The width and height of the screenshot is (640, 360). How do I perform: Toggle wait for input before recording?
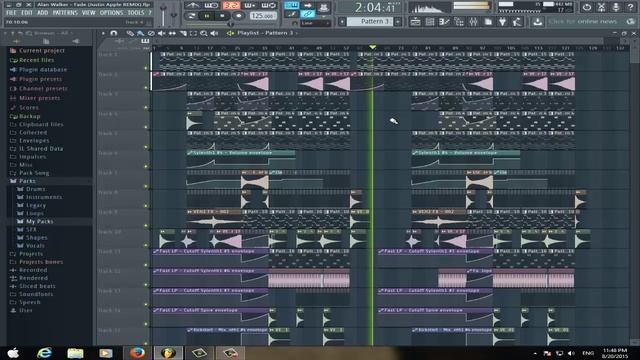click(211, 6)
